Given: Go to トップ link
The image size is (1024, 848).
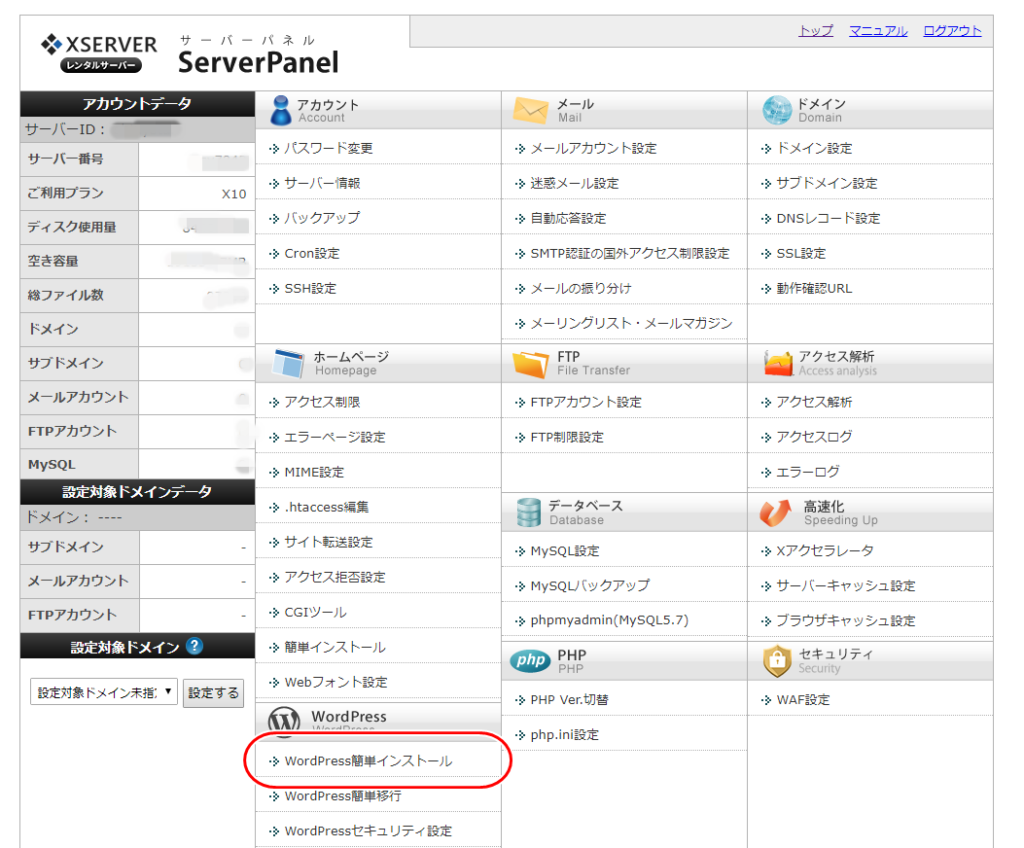Looking at the screenshot, I should click(x=816, y=31).
